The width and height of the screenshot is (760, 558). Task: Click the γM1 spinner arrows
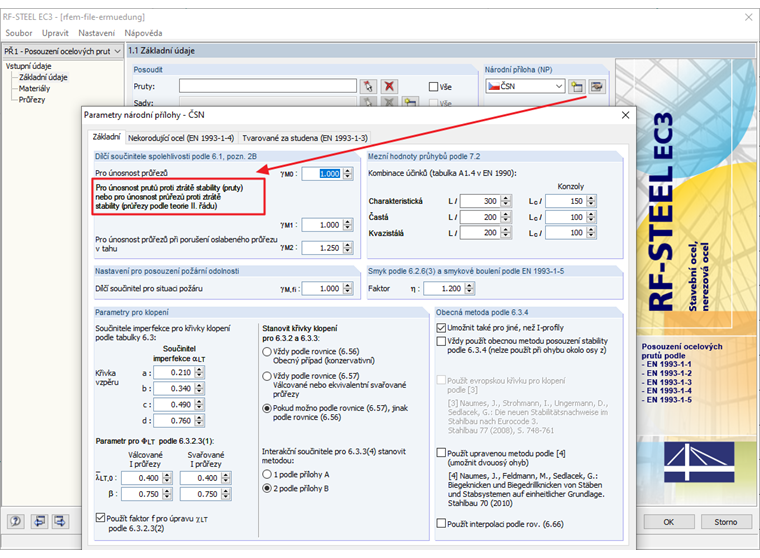[x=348, y=225]
